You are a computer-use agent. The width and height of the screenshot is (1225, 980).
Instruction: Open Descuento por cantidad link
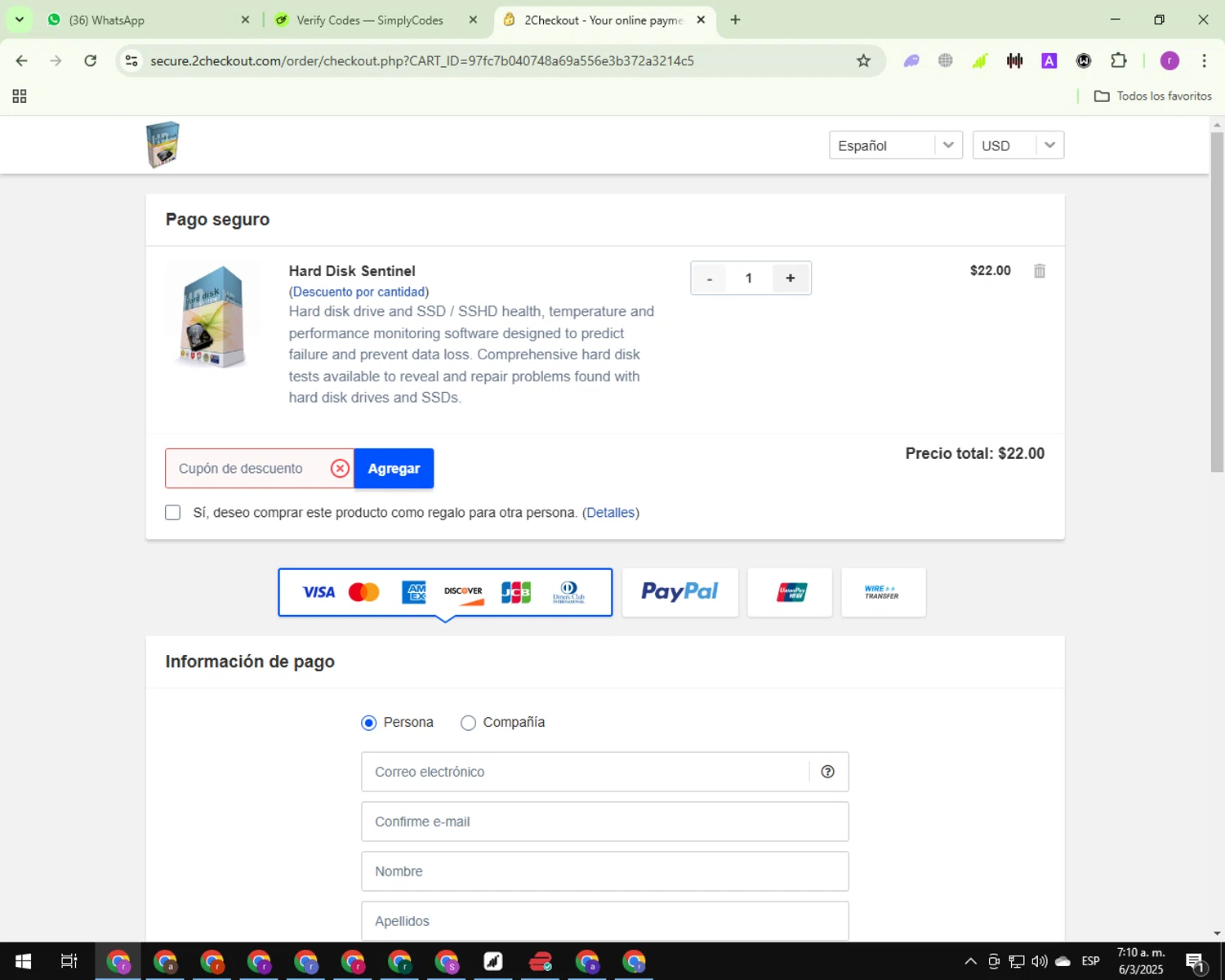coord(359,292)
